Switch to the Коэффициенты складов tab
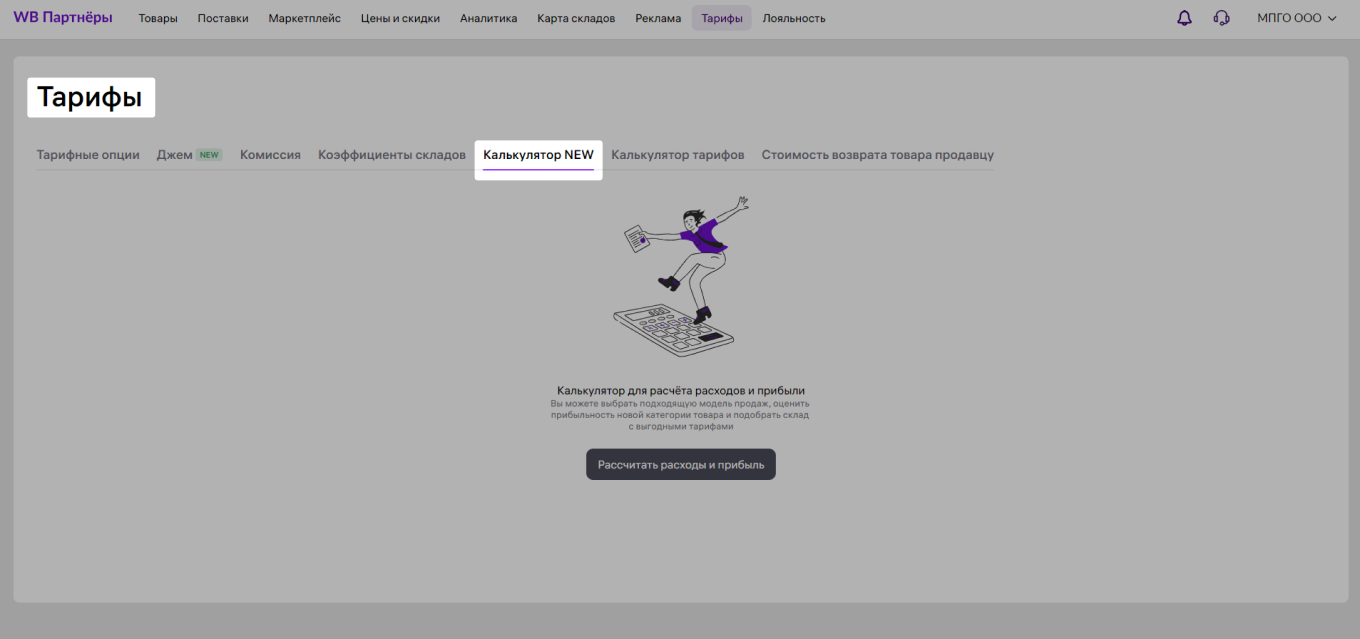 tap(391, 154)
